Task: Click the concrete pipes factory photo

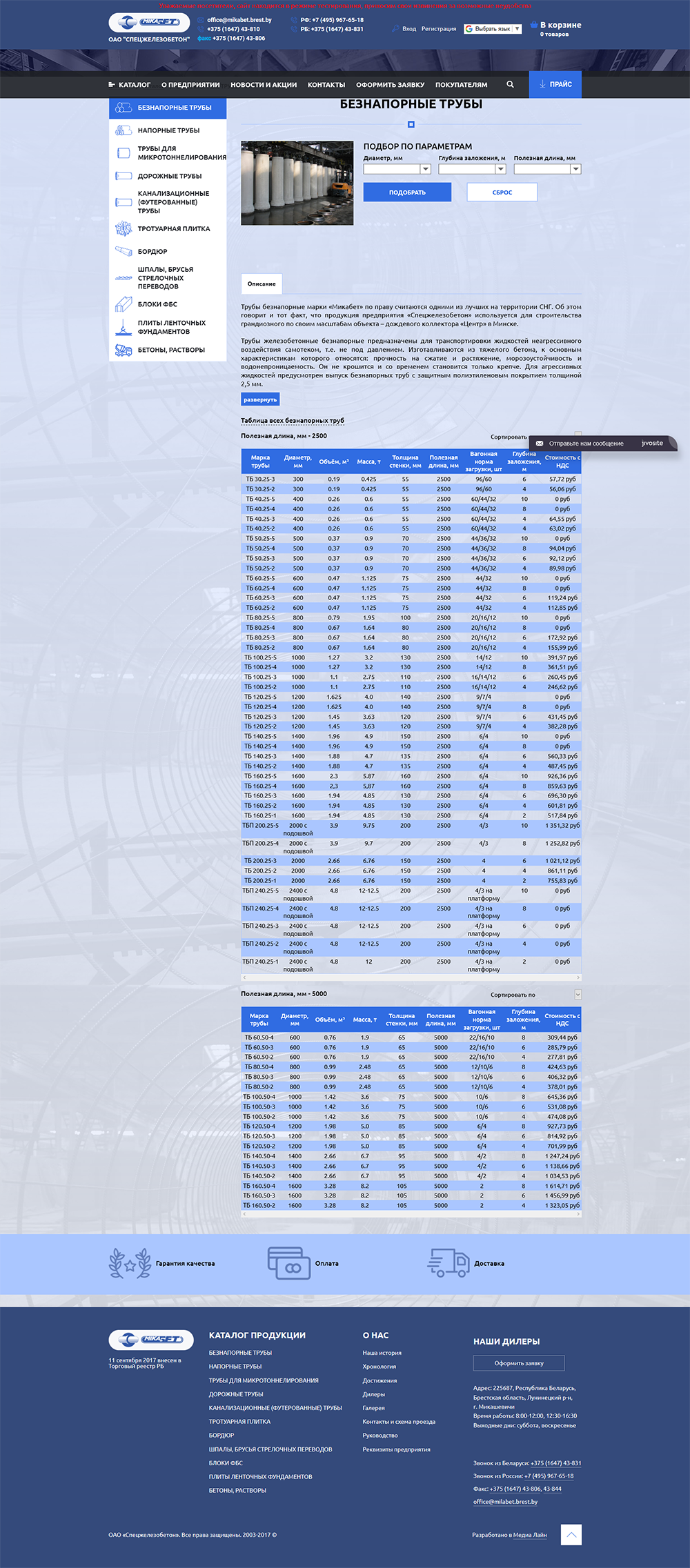Action: [x=297, y=183]
